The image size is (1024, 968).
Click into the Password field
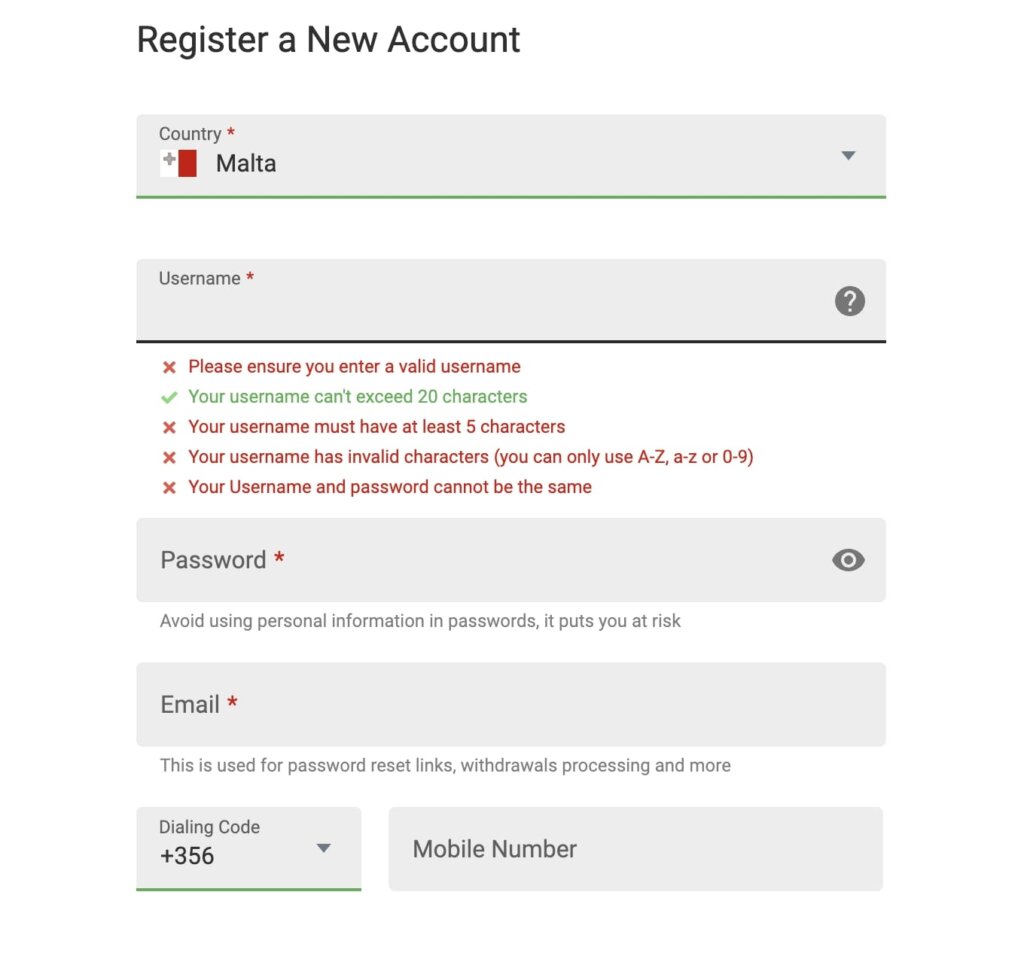pos(511,560)
